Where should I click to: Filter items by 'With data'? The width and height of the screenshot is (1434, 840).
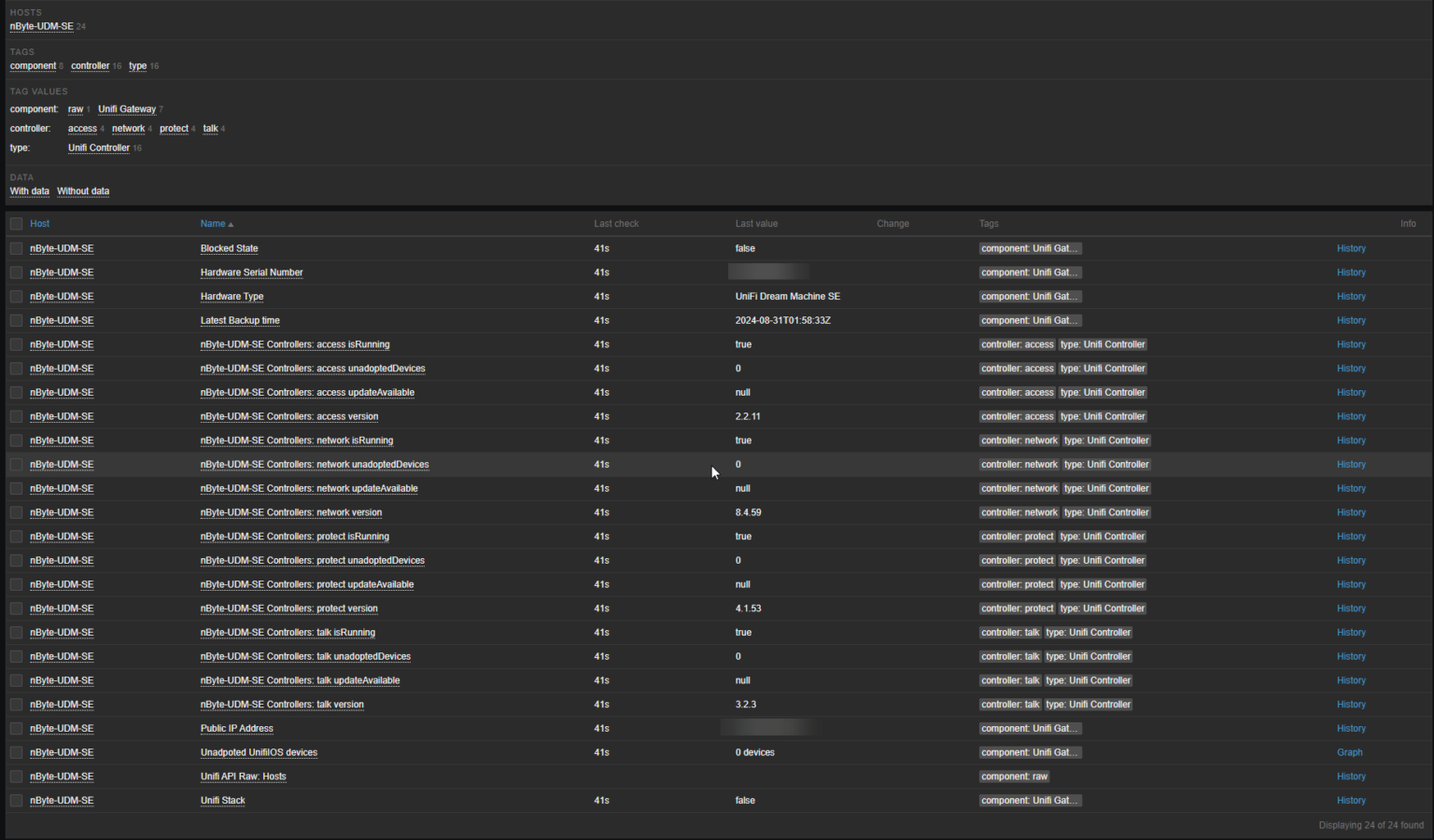(29, 190)
